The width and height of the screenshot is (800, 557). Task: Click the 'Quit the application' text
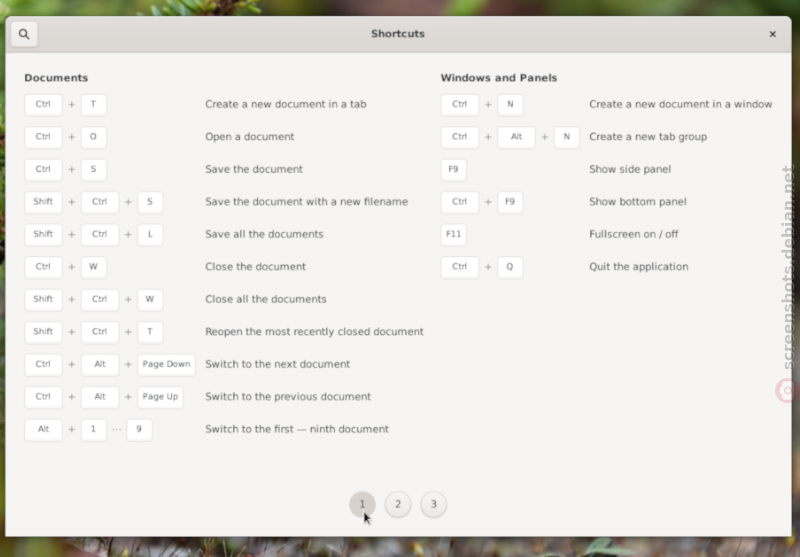(x=639, y=267)
